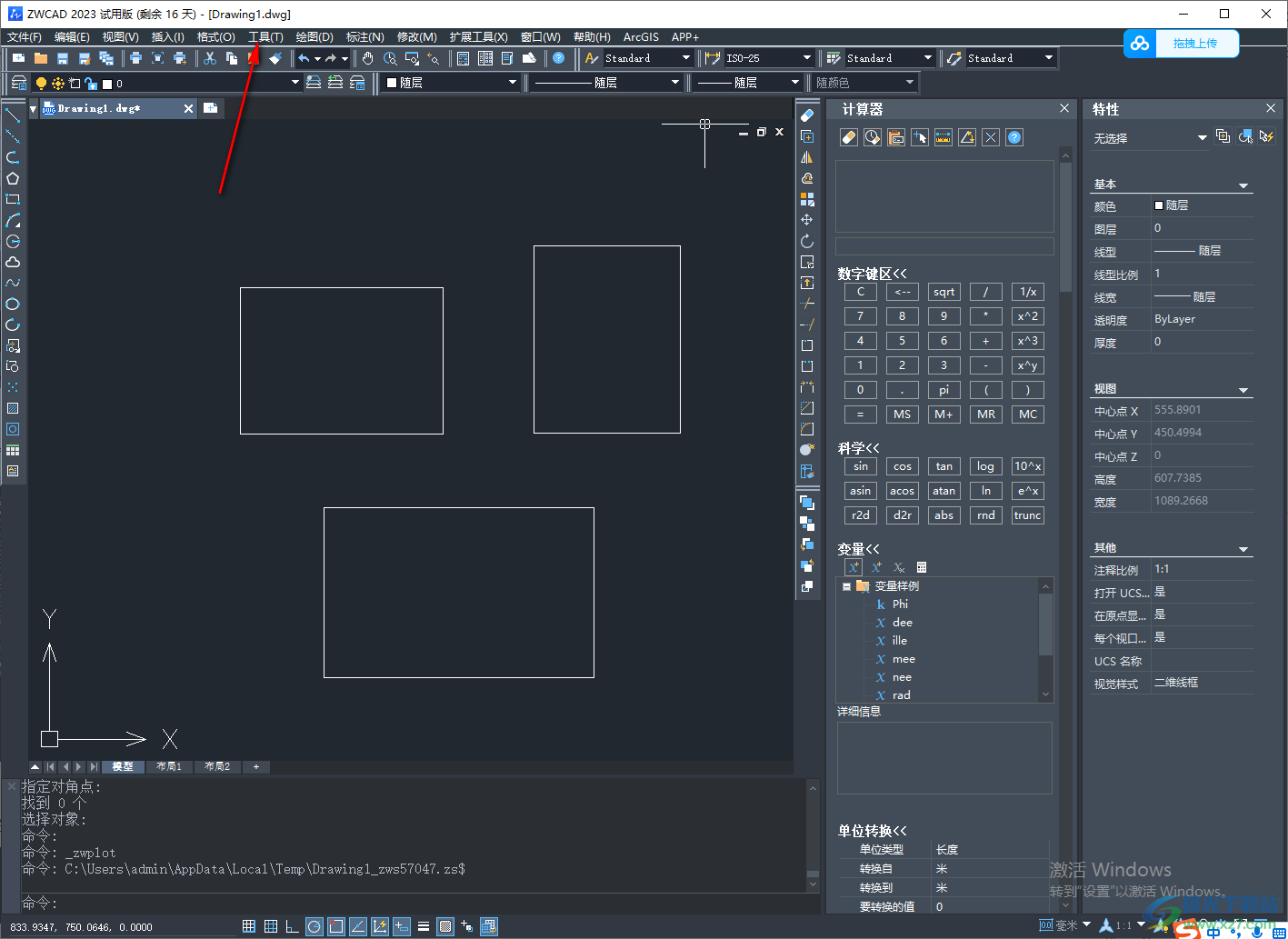Screen dimensions: 1288x939
Task: Toggle lineweight display in status bar
Action: 424,926
